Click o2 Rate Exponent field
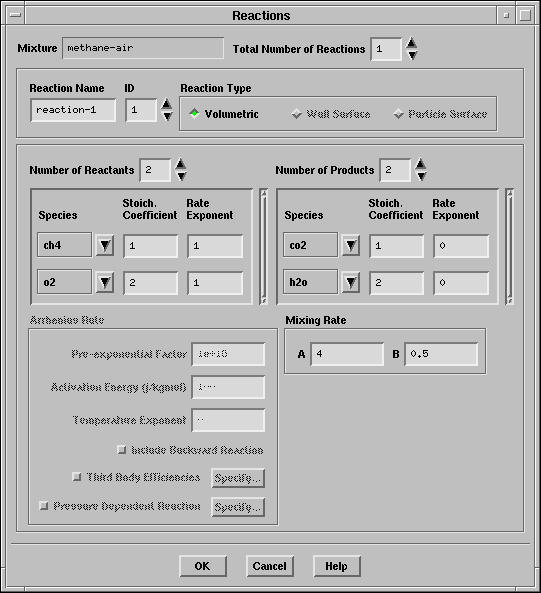Viewport: 541px width, 593px height. point(215,283)
